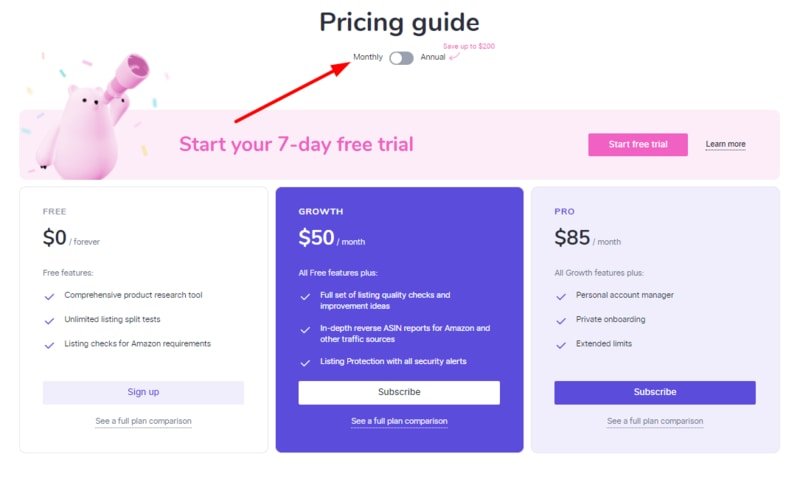Image resolution: width=800 pixels, height=482 pixels.
Task: Click checkmark beside Comprehensive product research tool
Action: [x=49, y=296]
